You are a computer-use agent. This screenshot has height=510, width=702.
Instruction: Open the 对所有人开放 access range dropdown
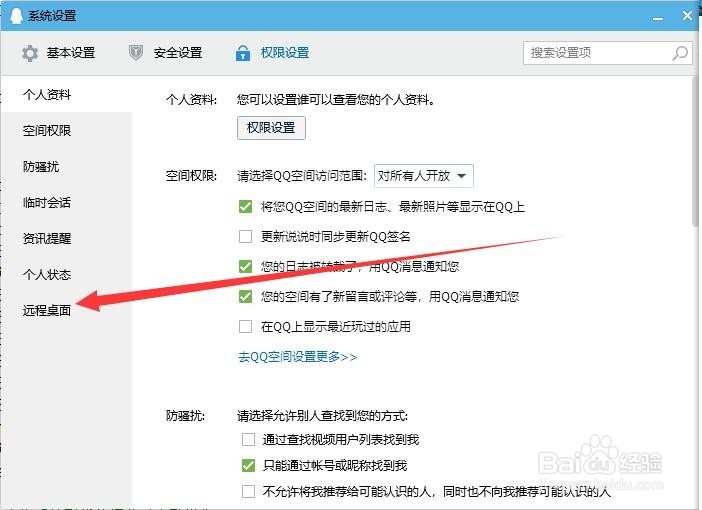[424, 176]
